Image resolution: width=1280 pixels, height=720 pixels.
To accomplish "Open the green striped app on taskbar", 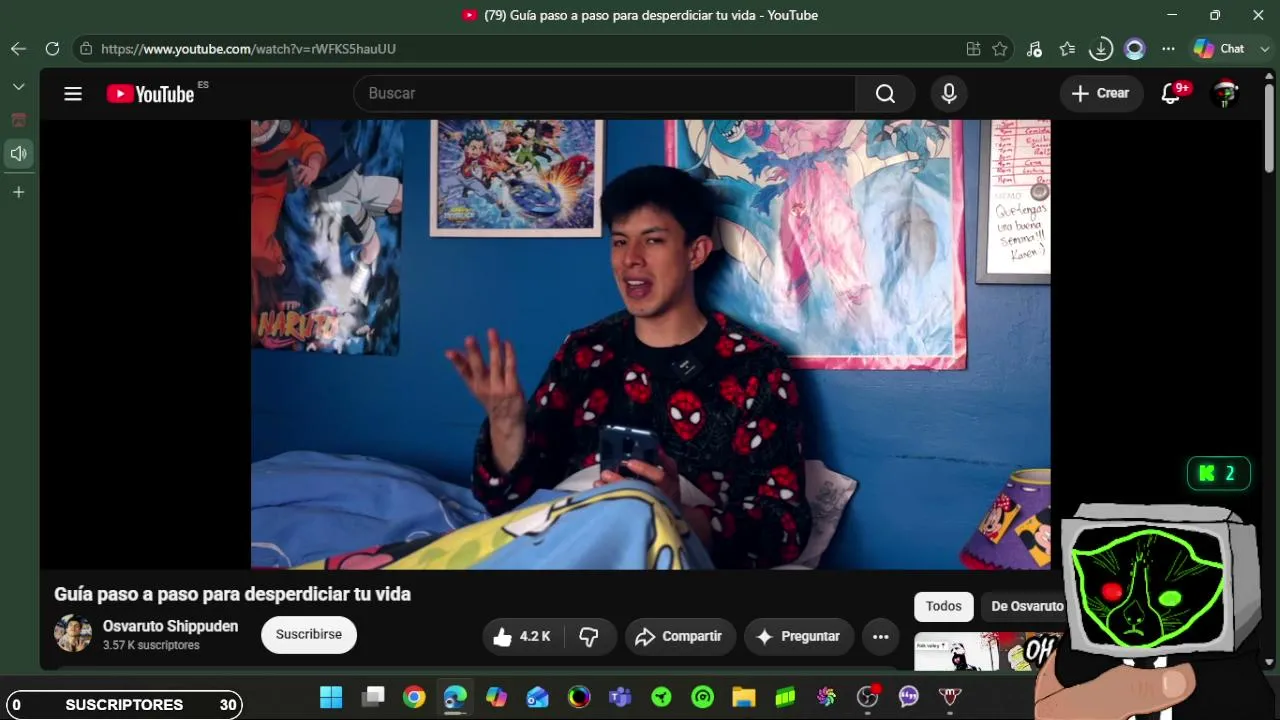I will point(785,697).
